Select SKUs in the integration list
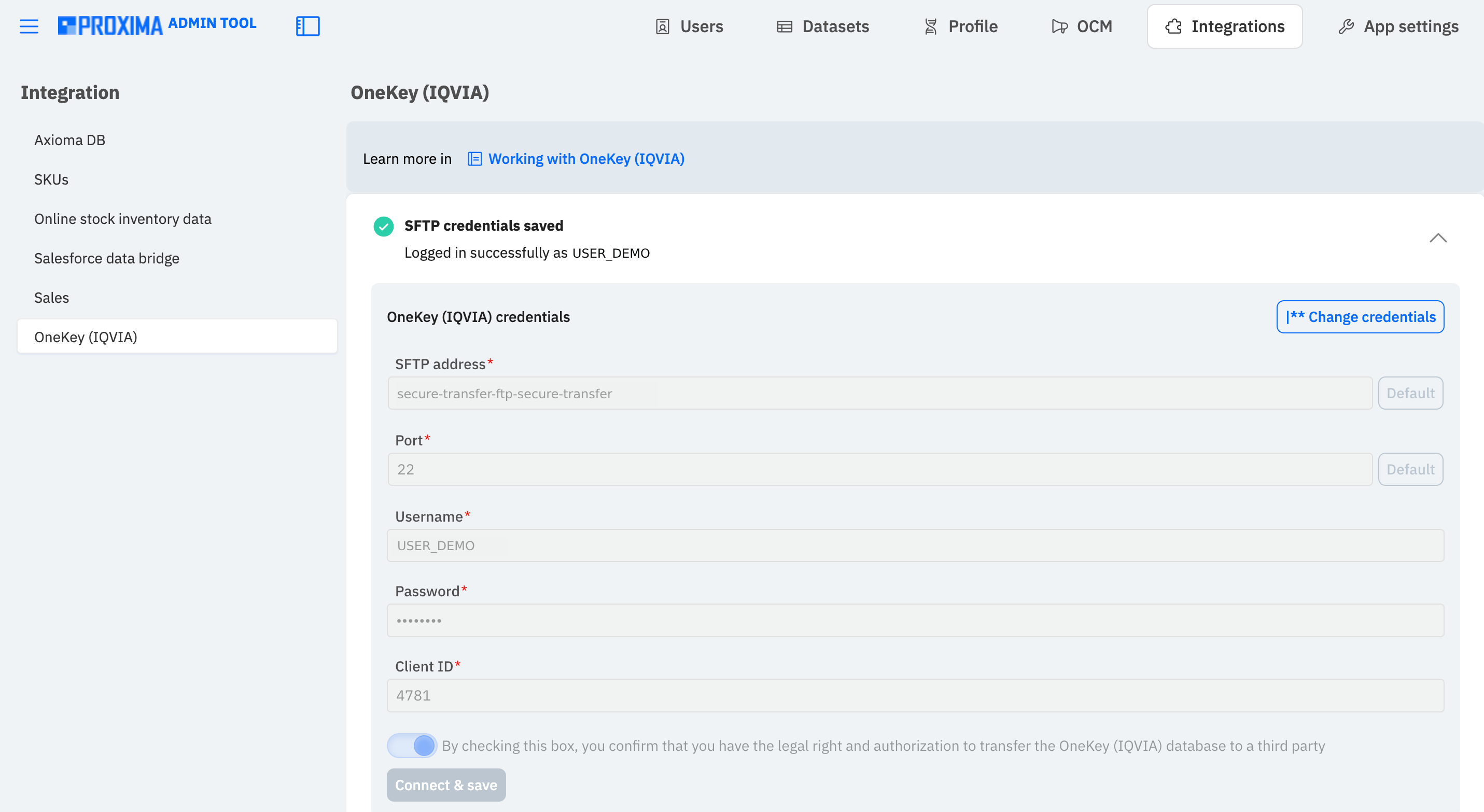Image resolution: width=1484 pixels, height=812 pixels. (177, 180)
